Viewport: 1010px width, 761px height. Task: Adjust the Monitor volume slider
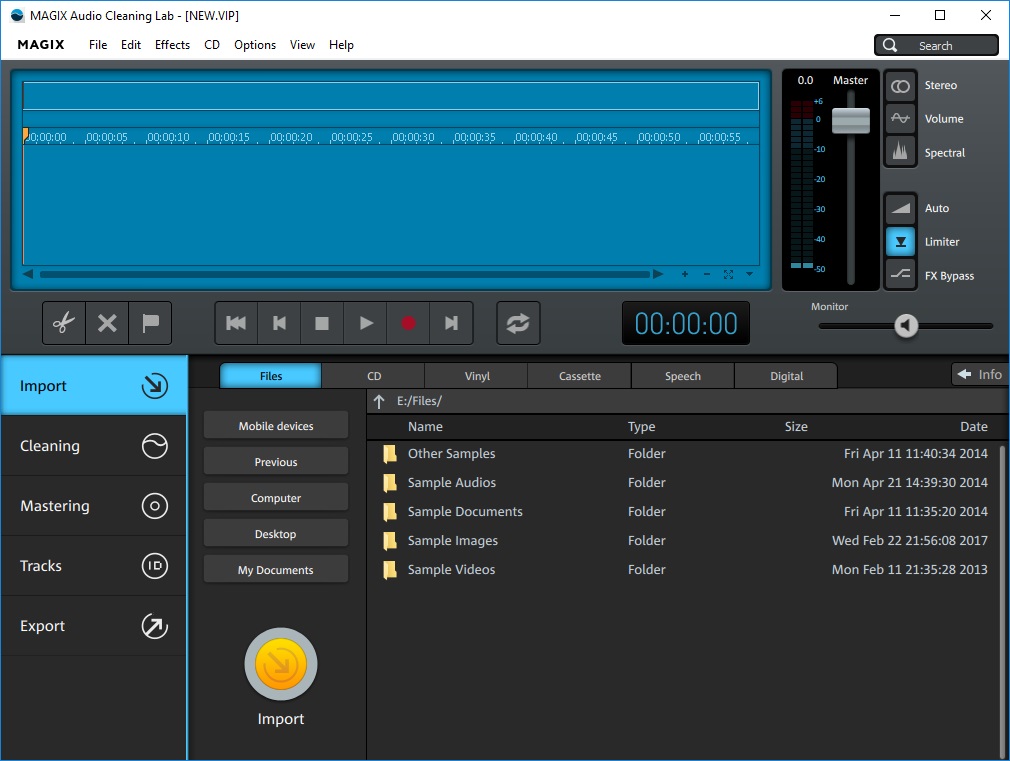click(905, 325)
